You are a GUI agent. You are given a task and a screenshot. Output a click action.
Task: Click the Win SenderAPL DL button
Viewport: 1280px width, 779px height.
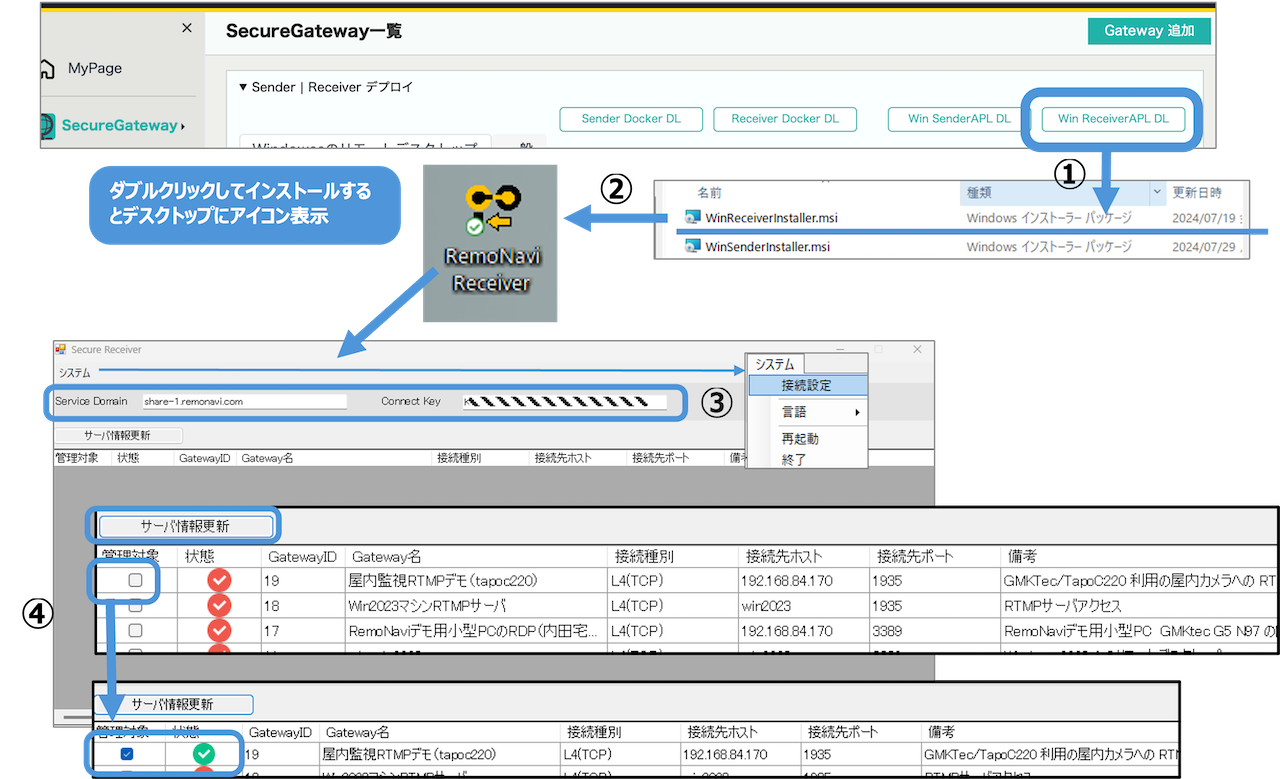[x=959, y=118]
